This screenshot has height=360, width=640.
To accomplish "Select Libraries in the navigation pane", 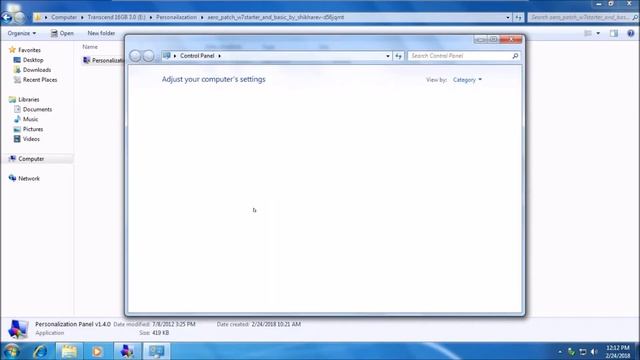I will tap(29, 99).
